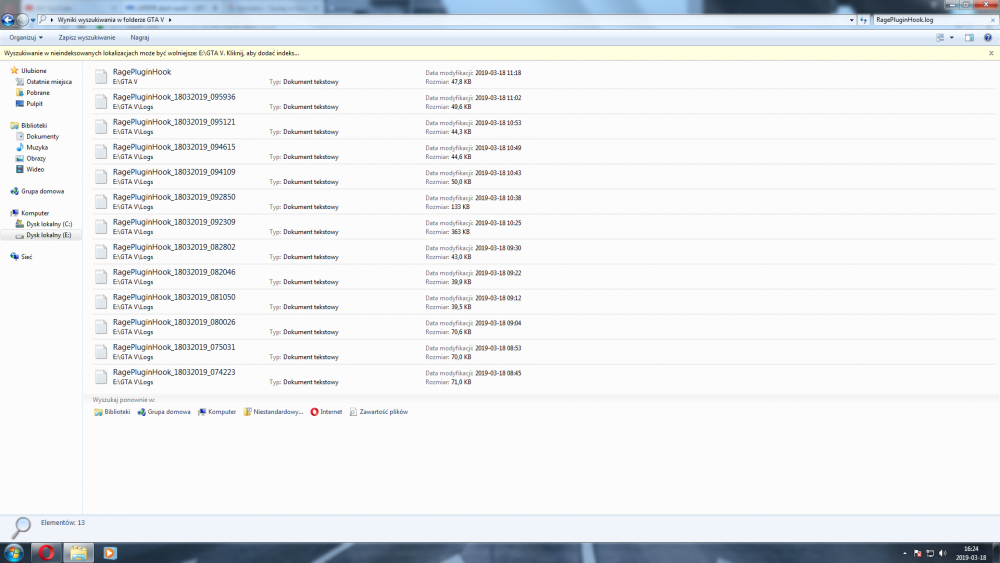Screen dimensions: 1000x563
Task: Search again on Internet
Action: click(326, 412)
